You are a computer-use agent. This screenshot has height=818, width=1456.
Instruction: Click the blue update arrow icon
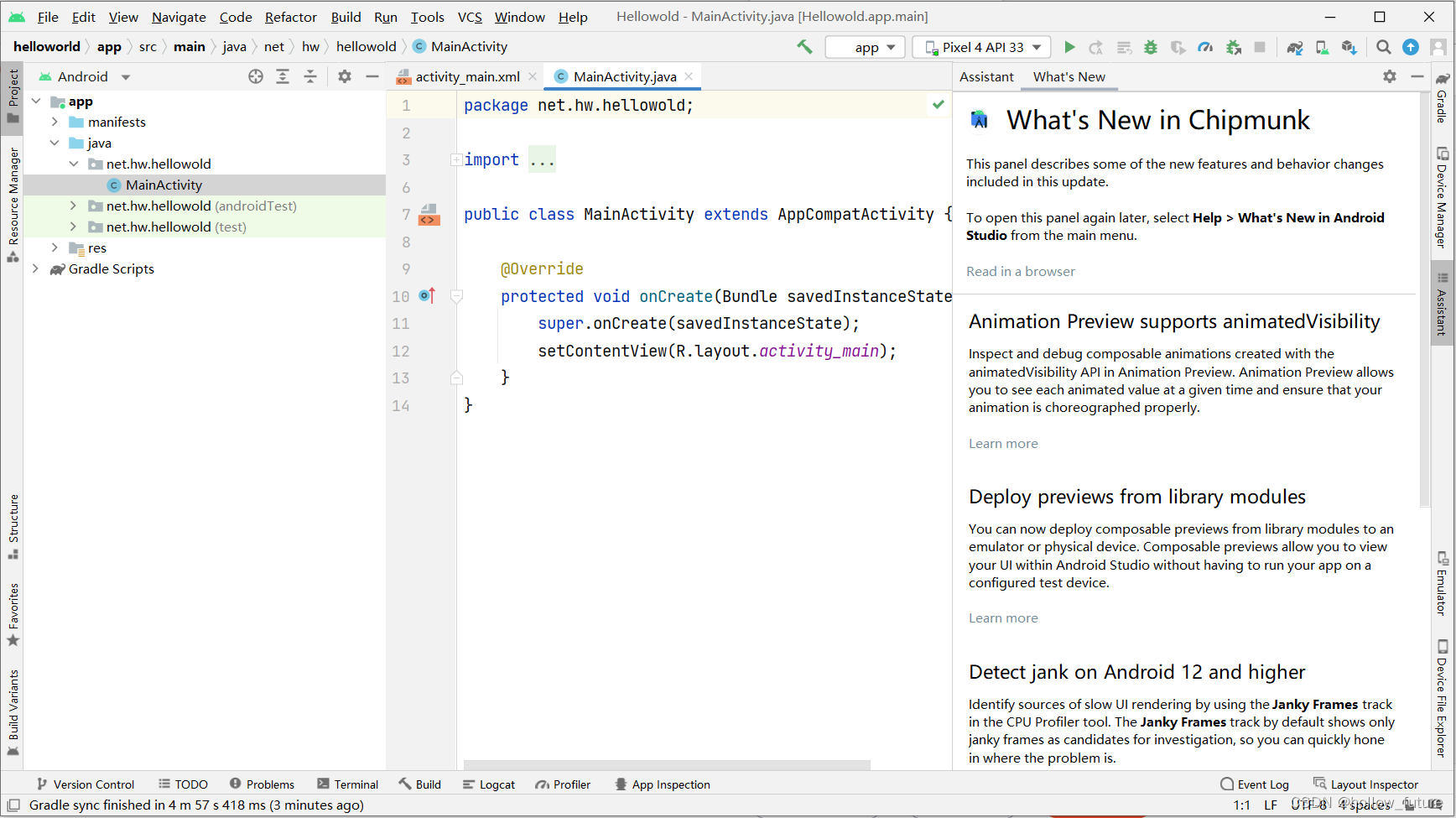1411,47
